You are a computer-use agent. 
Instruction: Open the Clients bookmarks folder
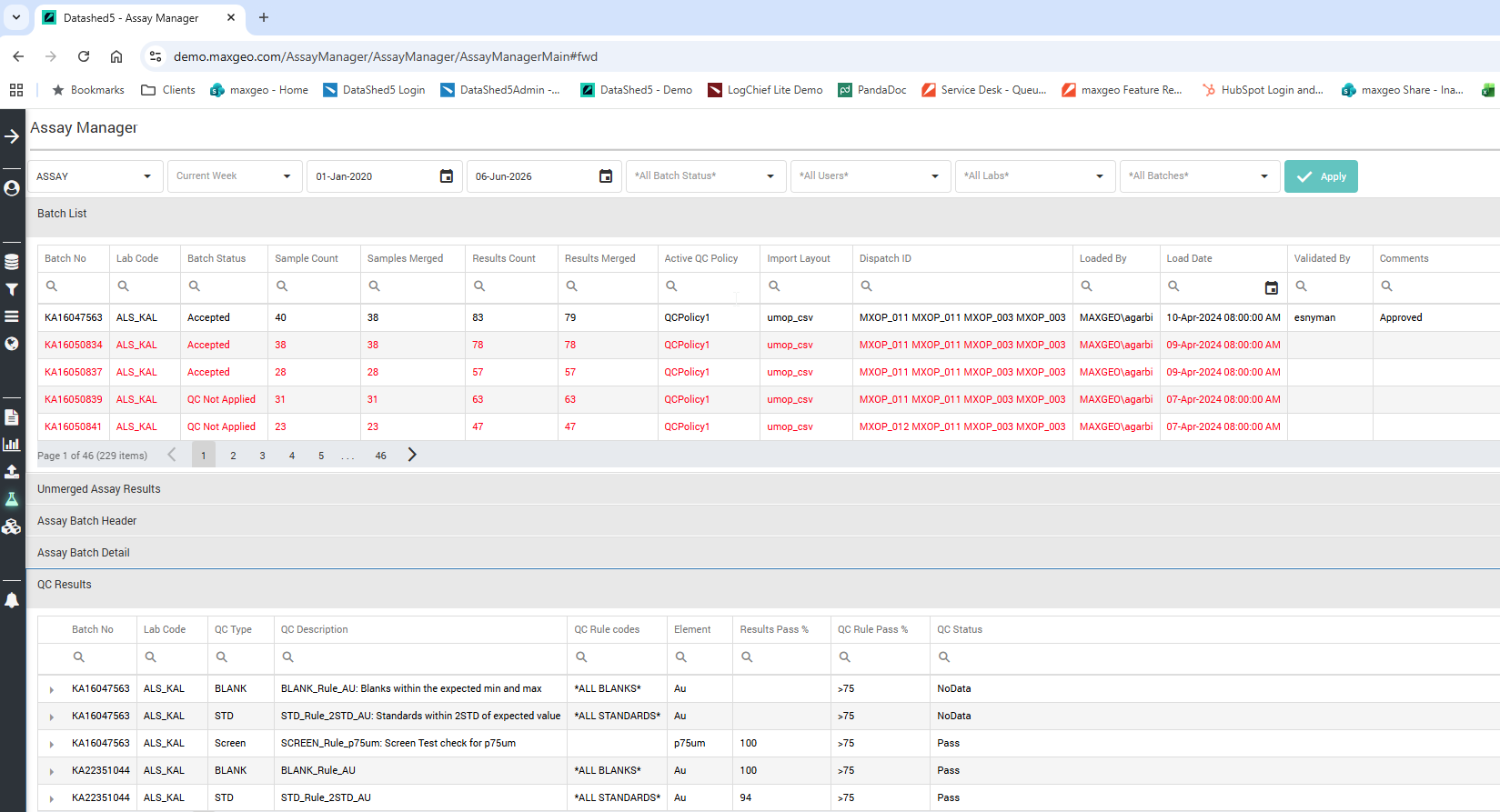click(x=168, y=90)
